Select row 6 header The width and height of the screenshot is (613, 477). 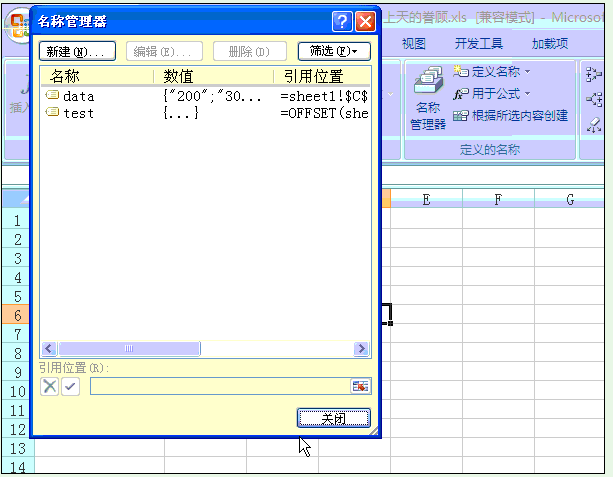(x=16, y=315)
